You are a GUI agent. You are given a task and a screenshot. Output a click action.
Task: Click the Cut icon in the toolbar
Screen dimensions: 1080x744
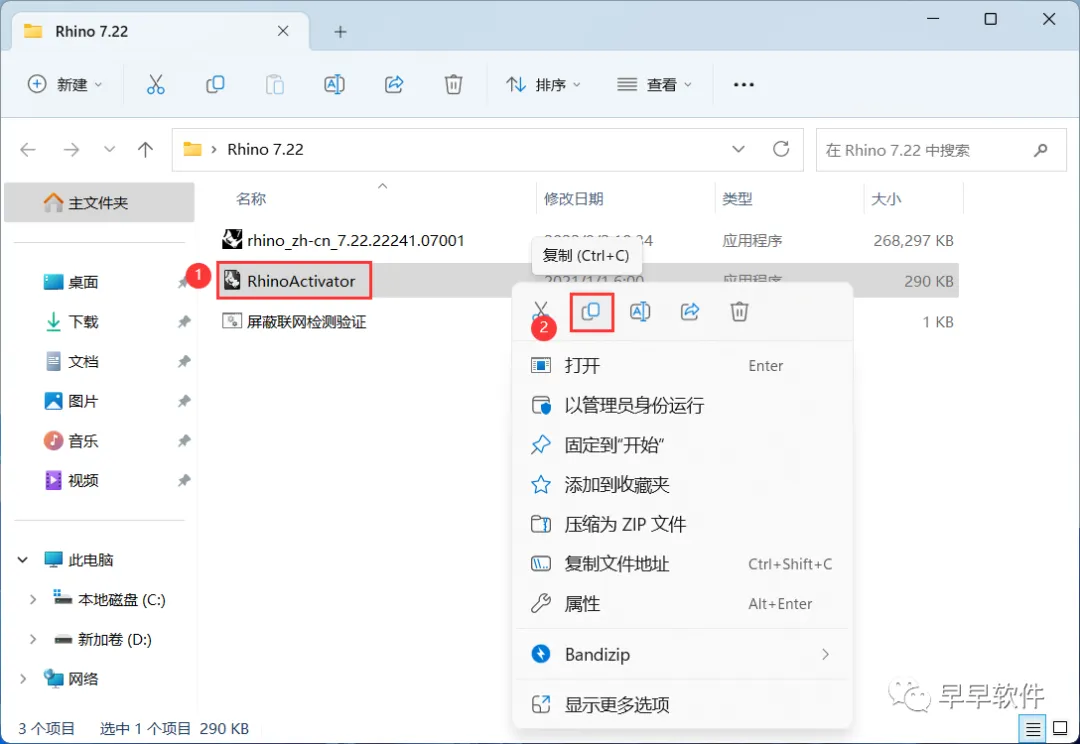pyautogui.click(x=156, y=85)
